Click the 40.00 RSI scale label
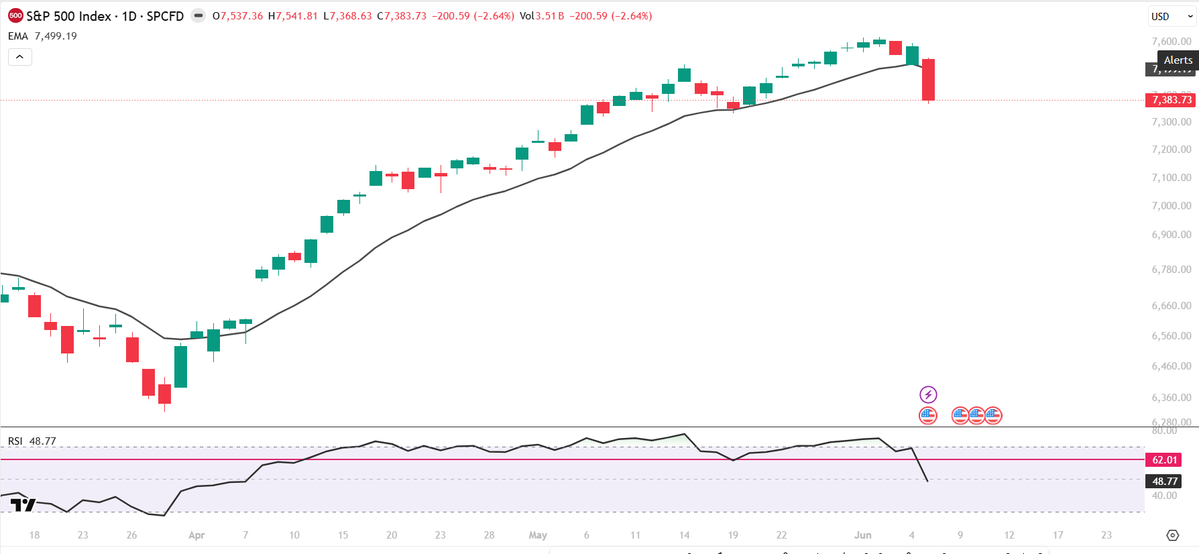The height and width of the screenshot is (554, 1199). click(1163, 495)
